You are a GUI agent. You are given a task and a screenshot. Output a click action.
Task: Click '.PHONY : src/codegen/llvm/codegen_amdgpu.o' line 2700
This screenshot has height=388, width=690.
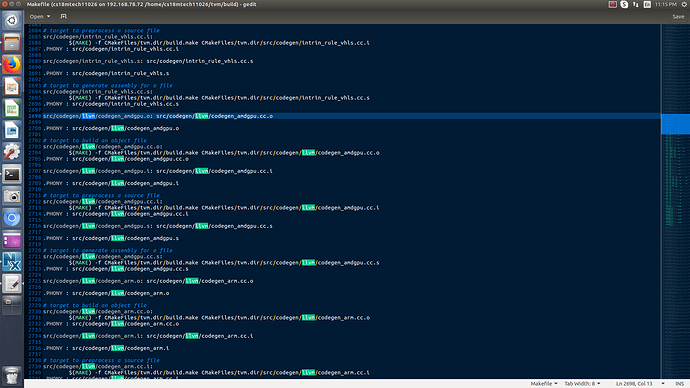tap(111, 128)
